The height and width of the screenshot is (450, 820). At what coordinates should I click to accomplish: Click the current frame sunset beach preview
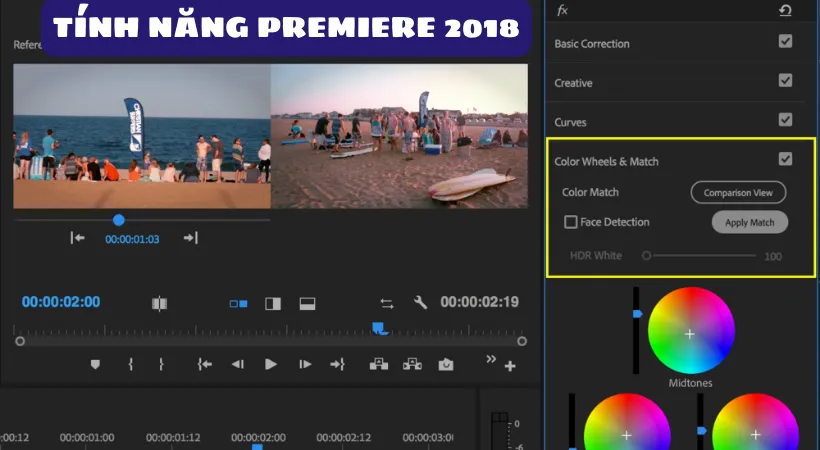tap(400, 136)
